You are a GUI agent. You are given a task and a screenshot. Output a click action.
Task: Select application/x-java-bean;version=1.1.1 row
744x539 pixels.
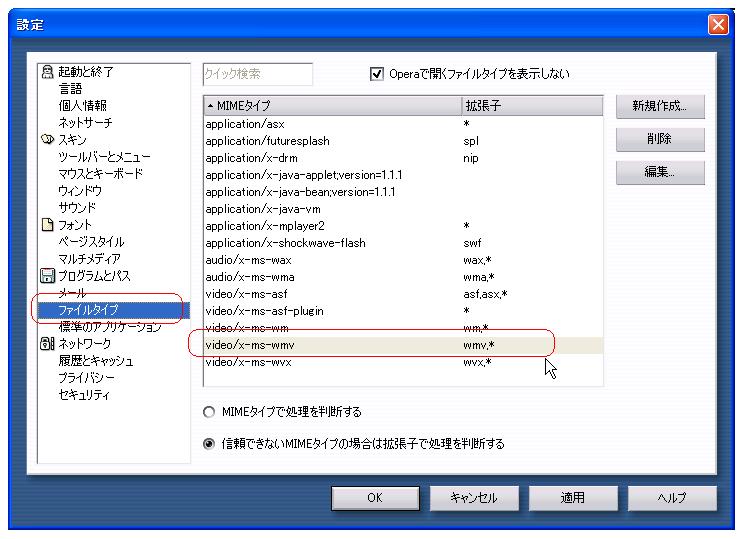403,192
